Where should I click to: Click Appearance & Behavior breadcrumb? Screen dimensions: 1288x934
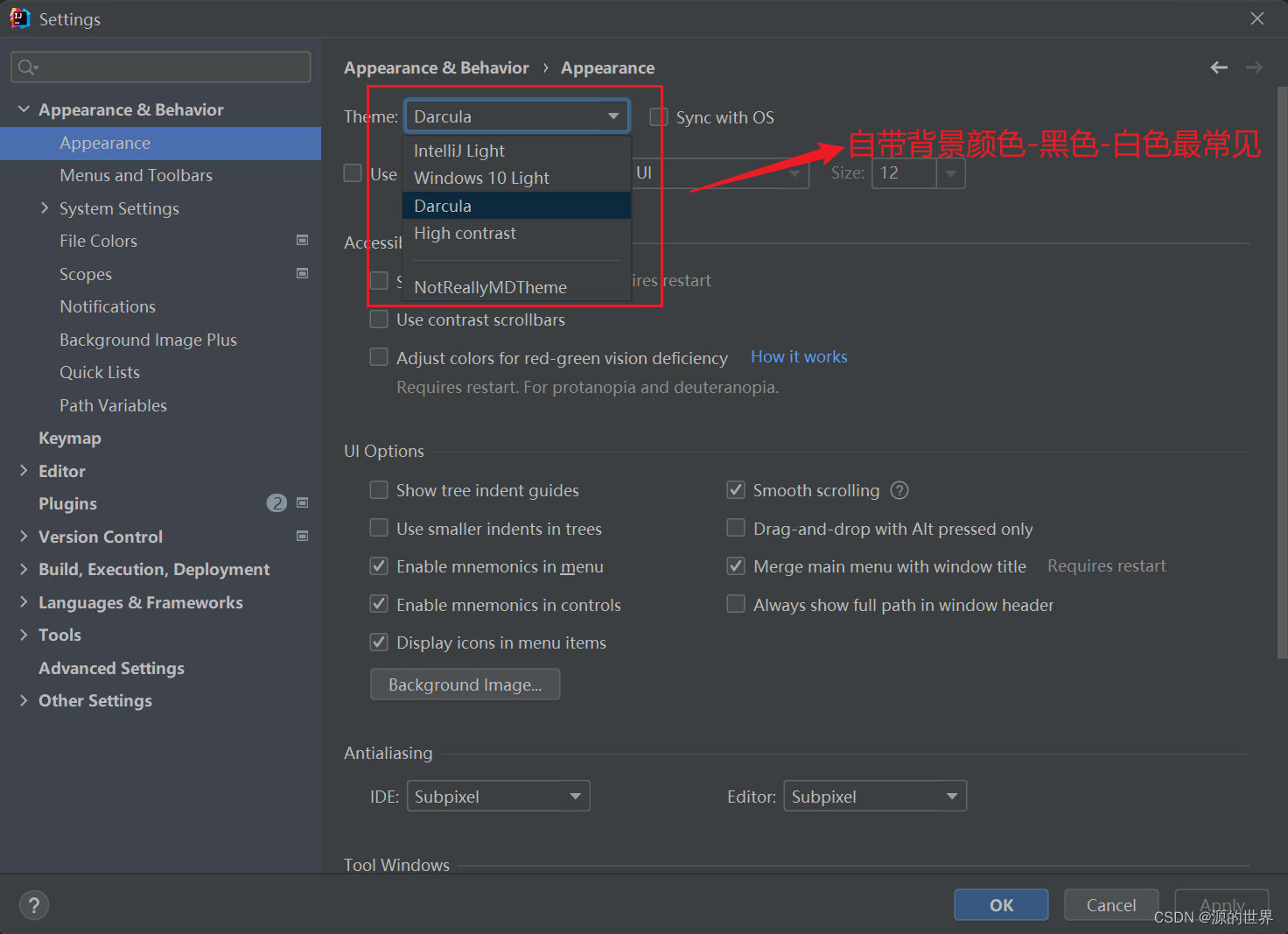[x=436, y=67]
